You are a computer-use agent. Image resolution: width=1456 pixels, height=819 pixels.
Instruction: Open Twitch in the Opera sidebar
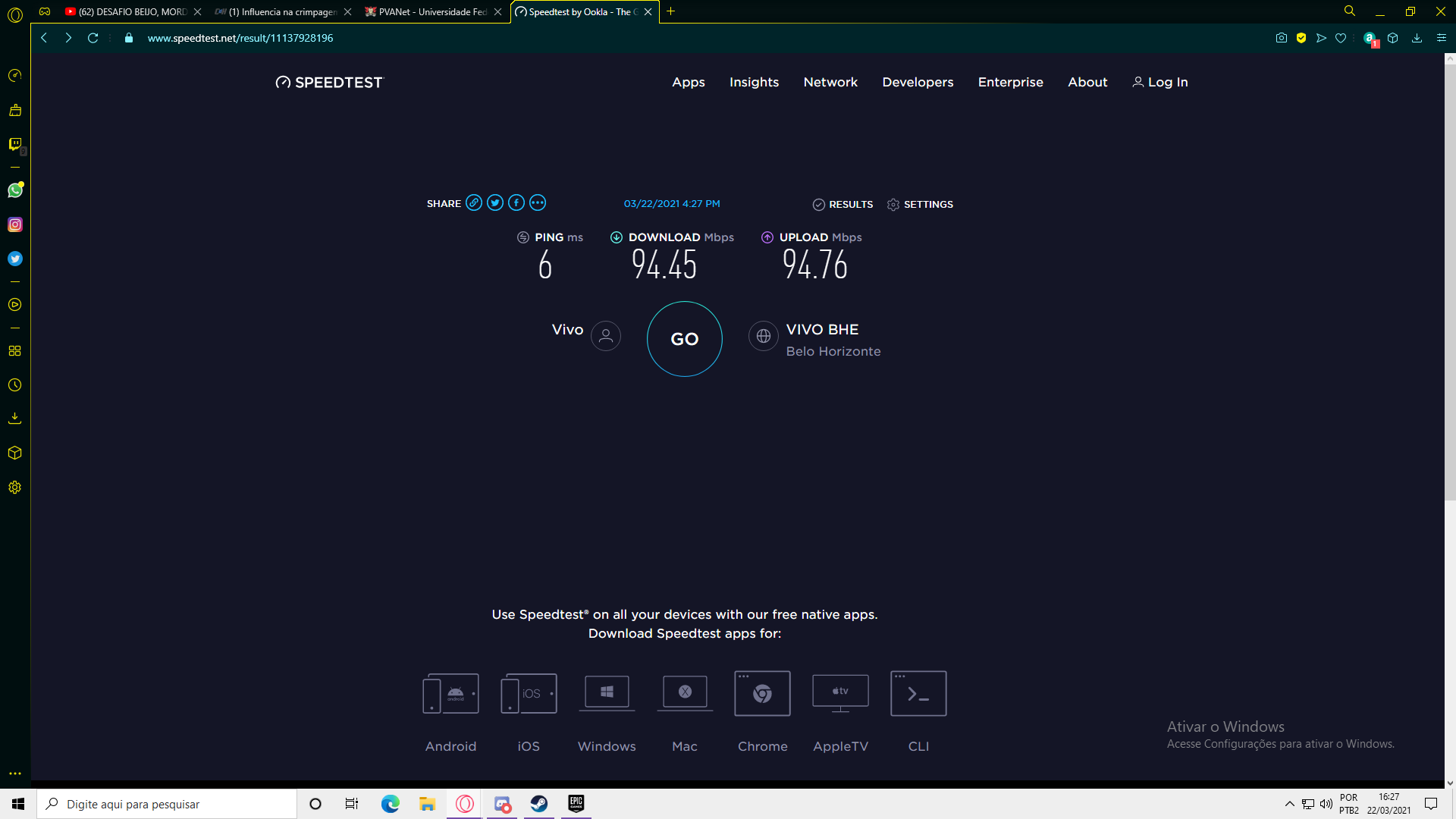pos(15,144)
